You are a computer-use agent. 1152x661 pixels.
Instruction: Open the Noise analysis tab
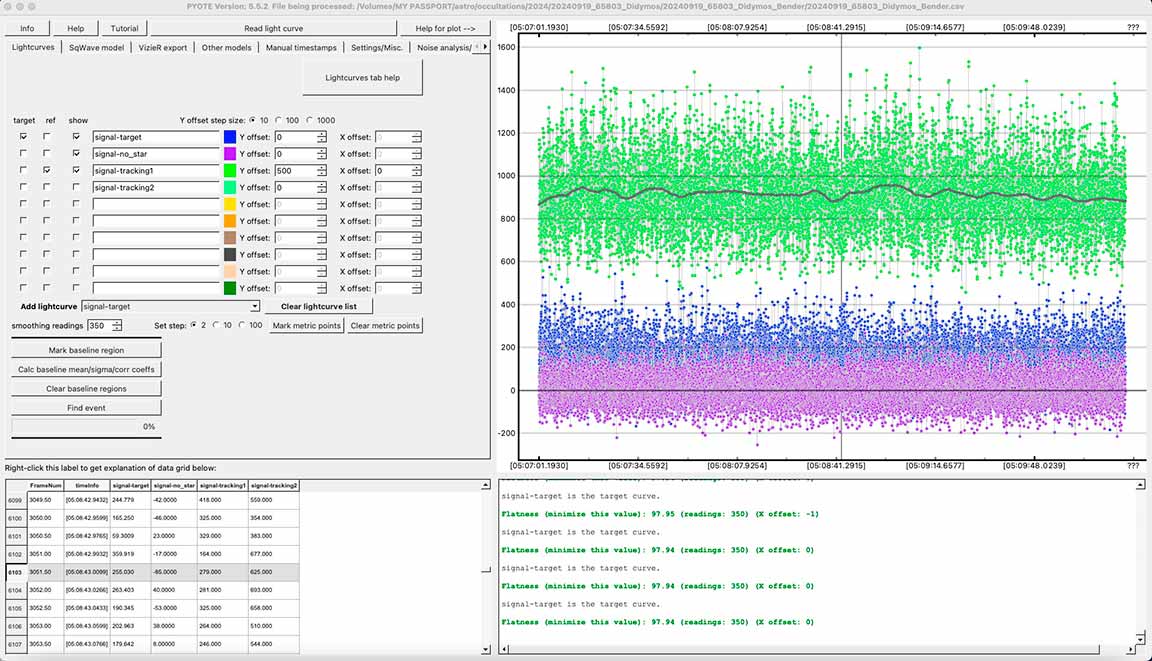pos(444,48)
